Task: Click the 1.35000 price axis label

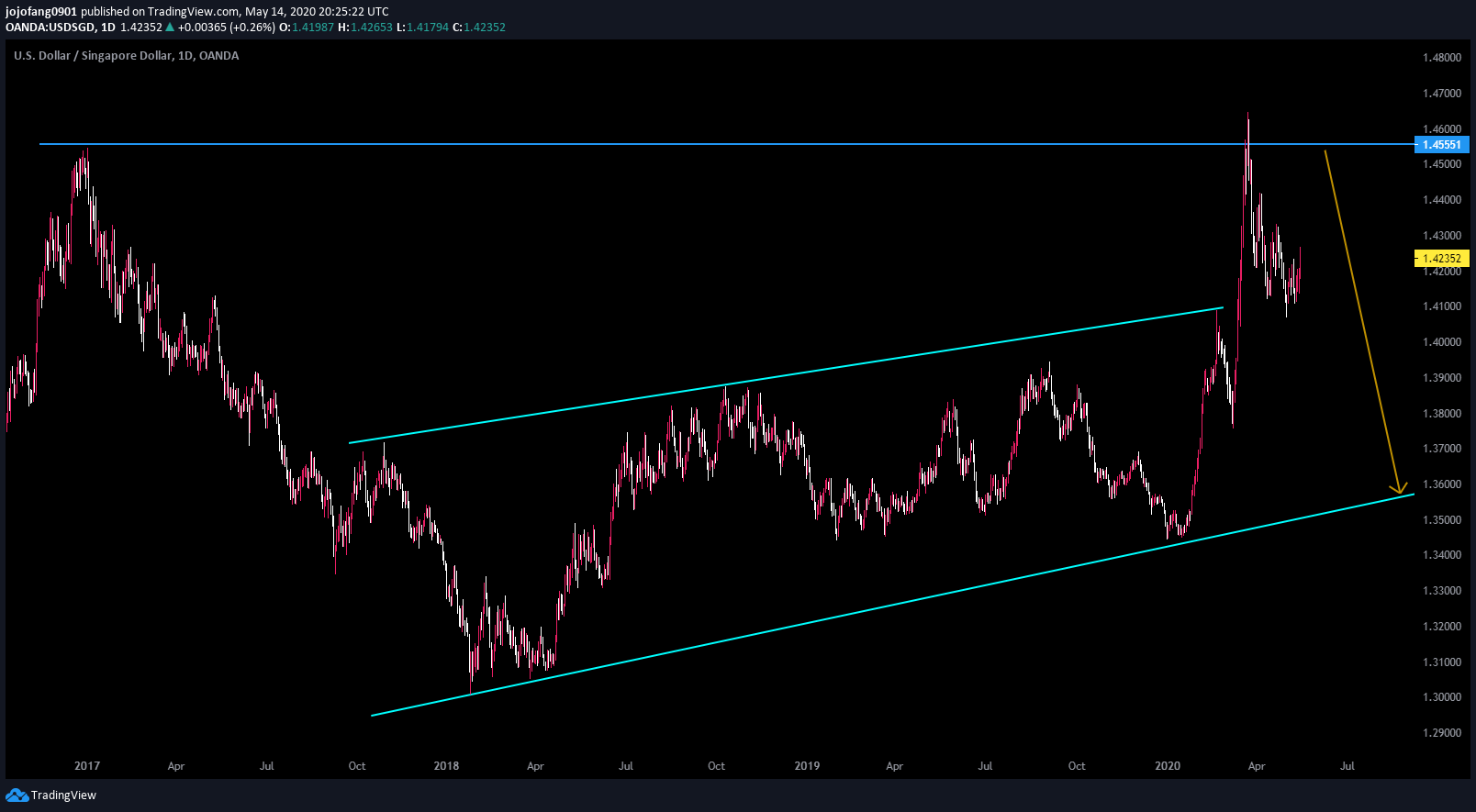Action: 1442,520
